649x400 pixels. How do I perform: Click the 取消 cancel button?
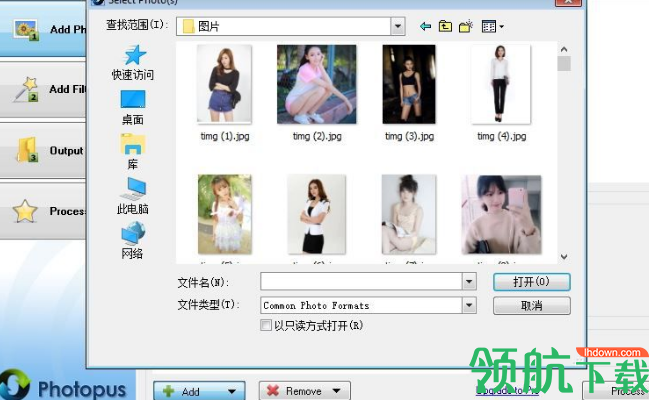(x=531, y=306)
